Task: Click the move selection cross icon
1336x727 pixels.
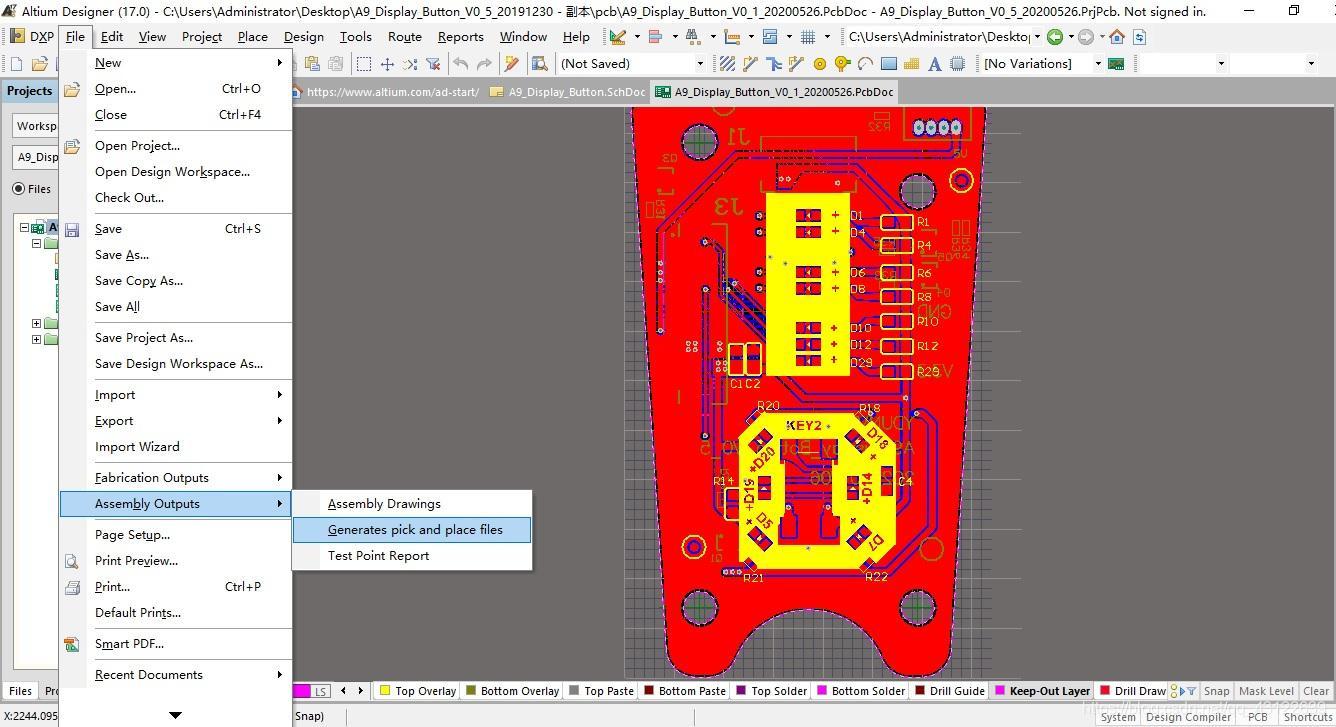Action: 387,64
